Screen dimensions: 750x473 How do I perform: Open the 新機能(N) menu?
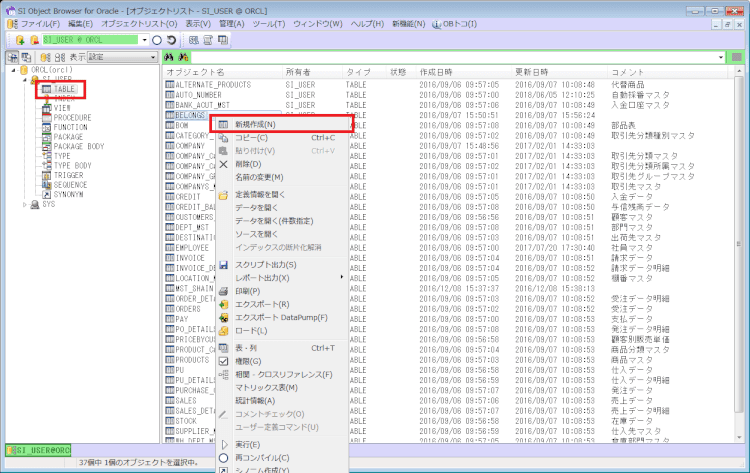408,24
